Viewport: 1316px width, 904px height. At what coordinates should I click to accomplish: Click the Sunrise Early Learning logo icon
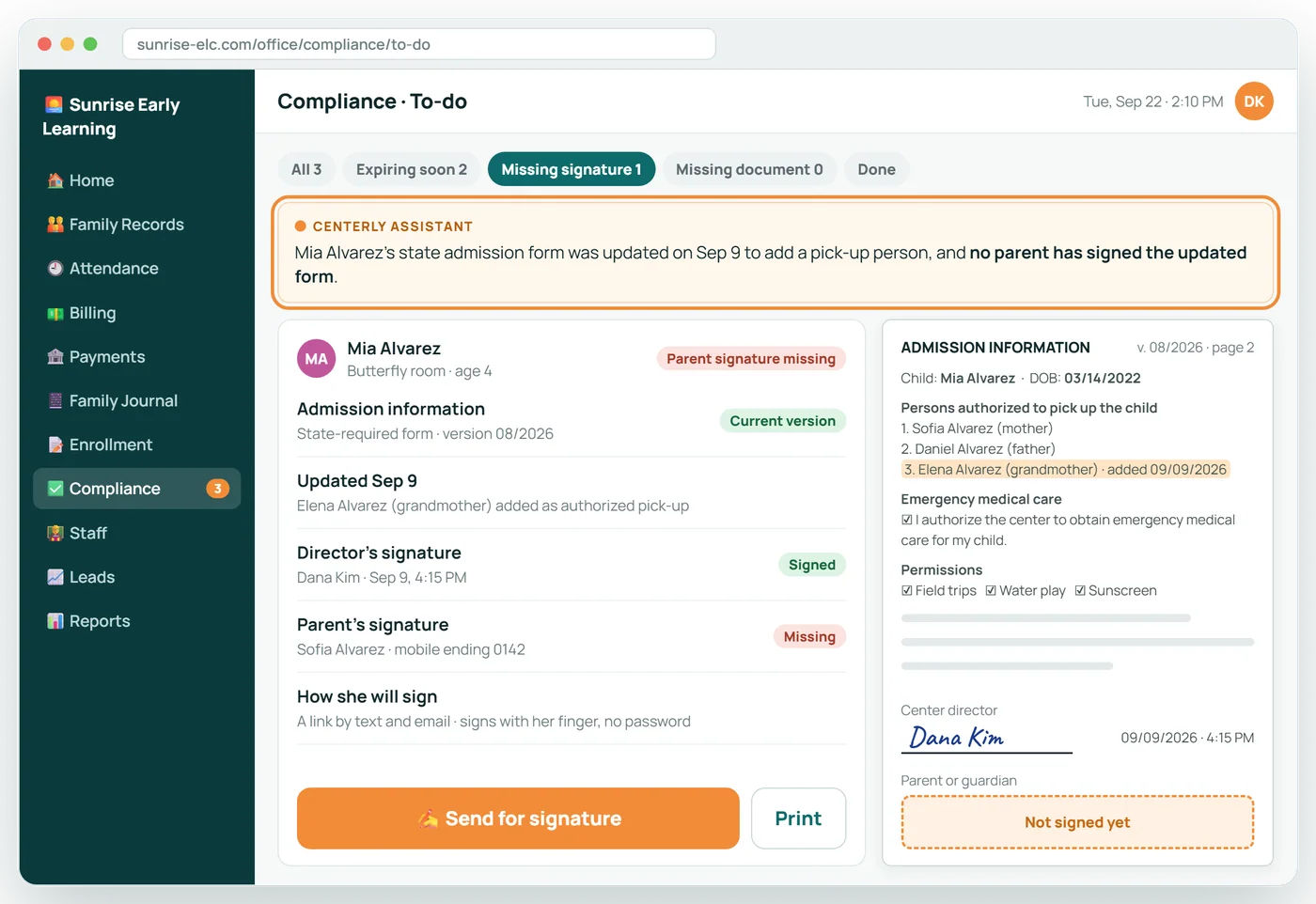click(x=54, y=104)
